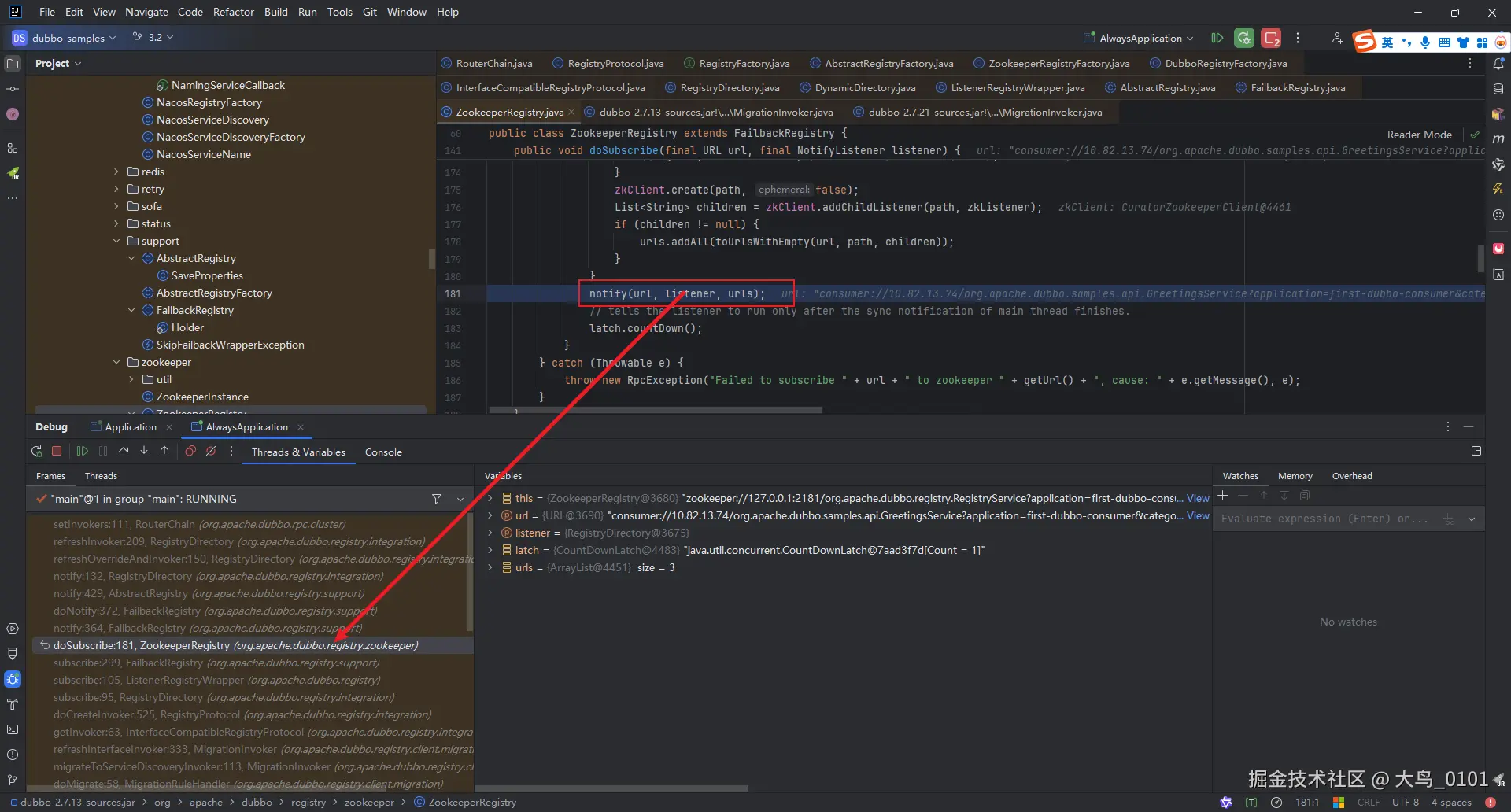
Task: Click the Rerun debug session icon
Action: click(36, 452)
